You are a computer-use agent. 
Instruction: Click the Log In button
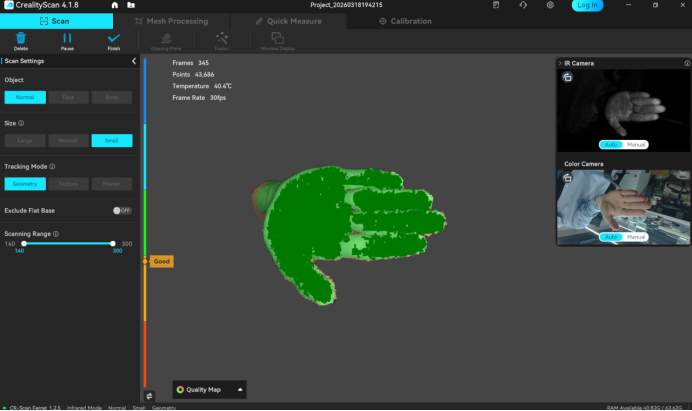click(588, 5)
